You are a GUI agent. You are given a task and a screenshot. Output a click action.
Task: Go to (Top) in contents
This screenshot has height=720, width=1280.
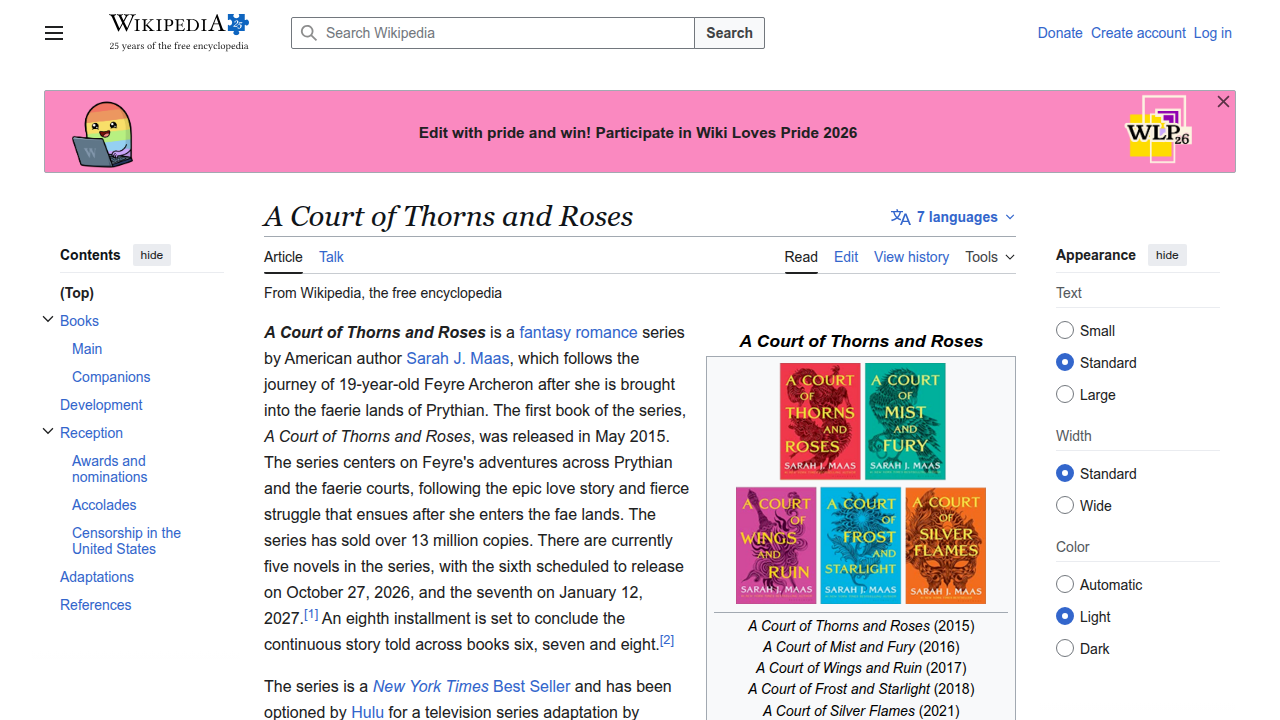click(x=77, y=293)
